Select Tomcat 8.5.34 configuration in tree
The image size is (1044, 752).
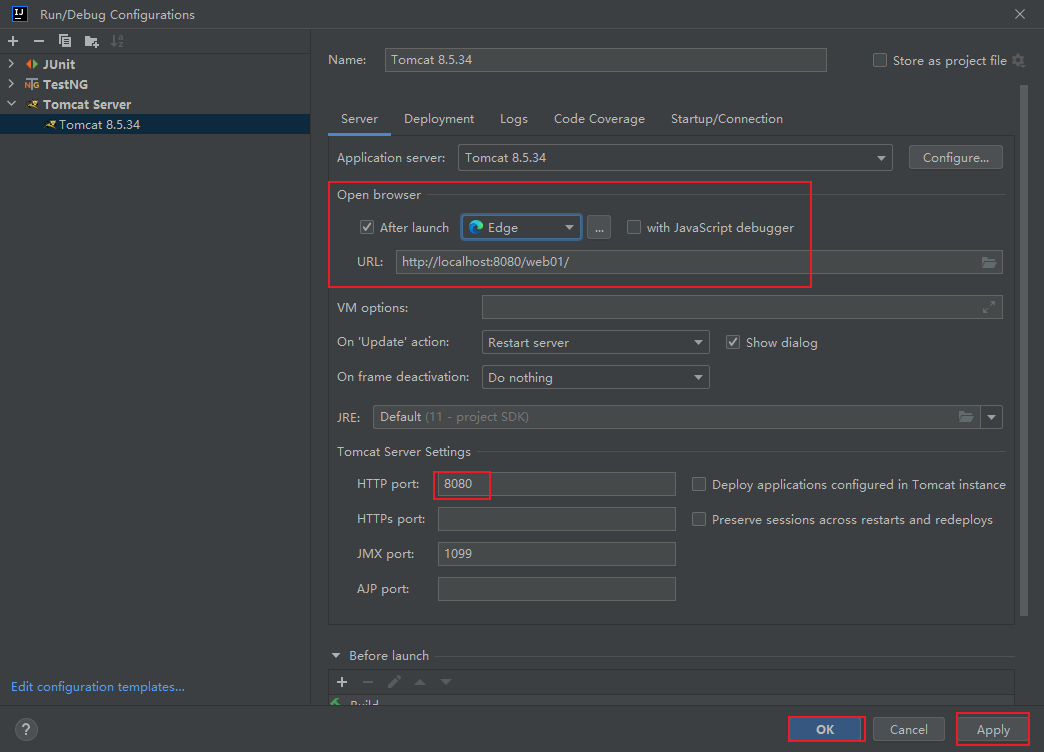click(155, 125)
